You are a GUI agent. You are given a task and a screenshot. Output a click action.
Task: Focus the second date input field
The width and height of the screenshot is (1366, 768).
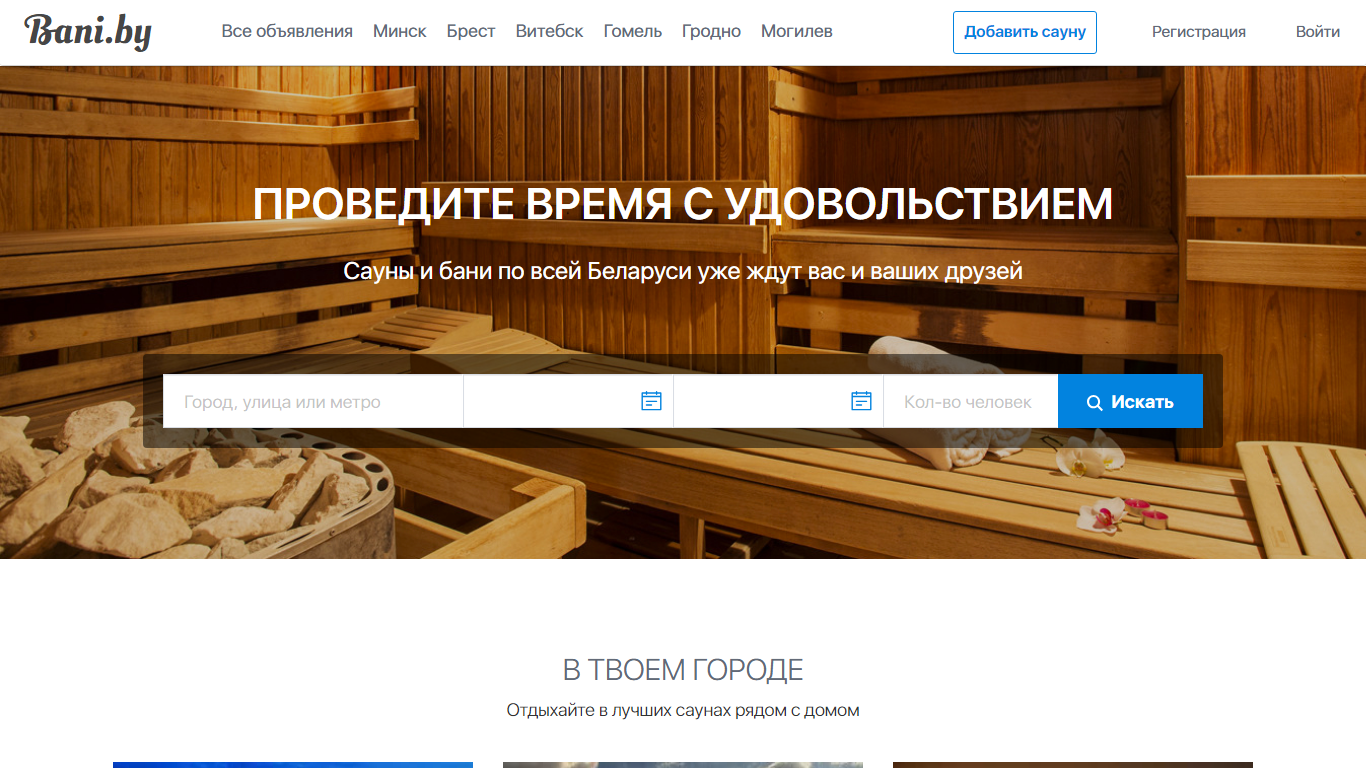coord(778,401)
